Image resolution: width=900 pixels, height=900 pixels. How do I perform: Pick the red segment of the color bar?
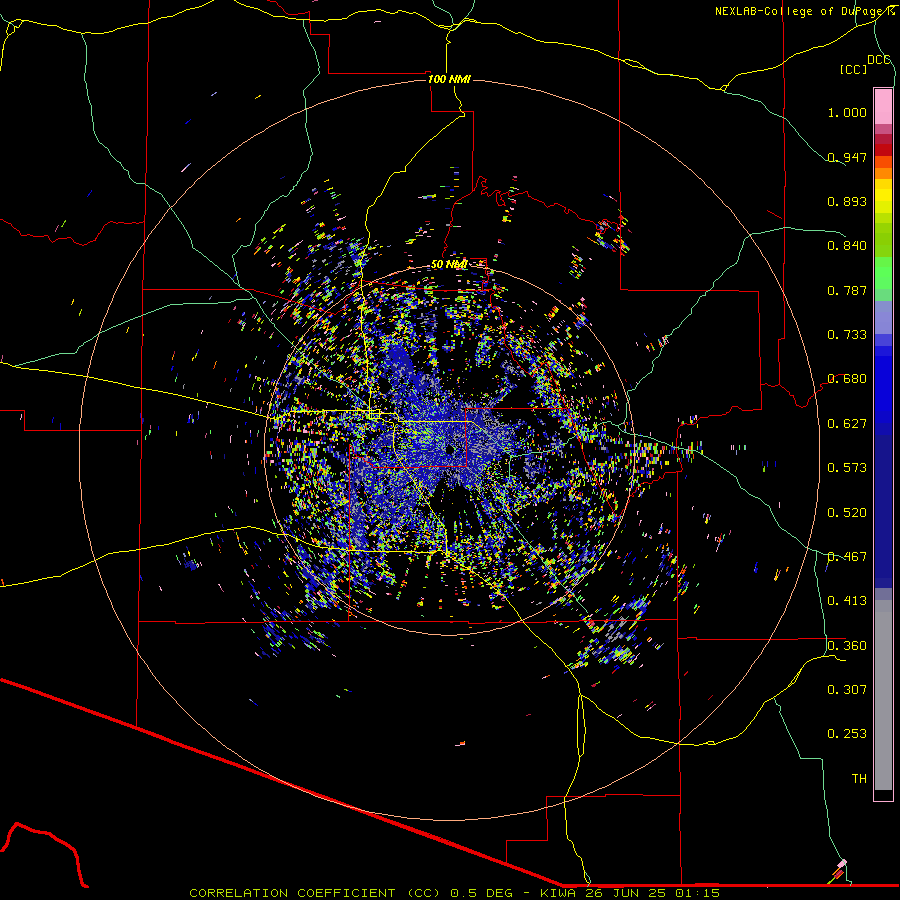click(x=883, y=150)
